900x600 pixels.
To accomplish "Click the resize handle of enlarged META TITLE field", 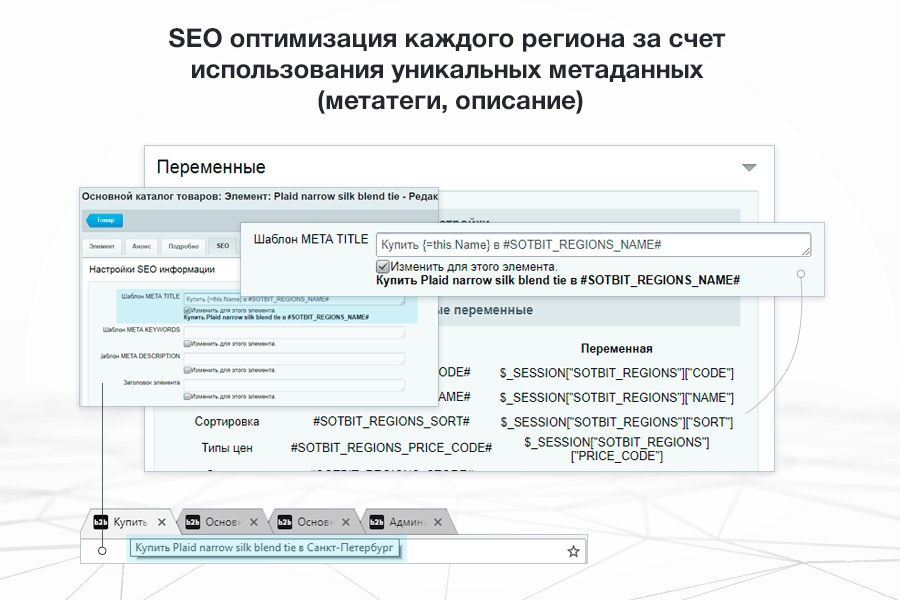I will (x=806, y=253).
